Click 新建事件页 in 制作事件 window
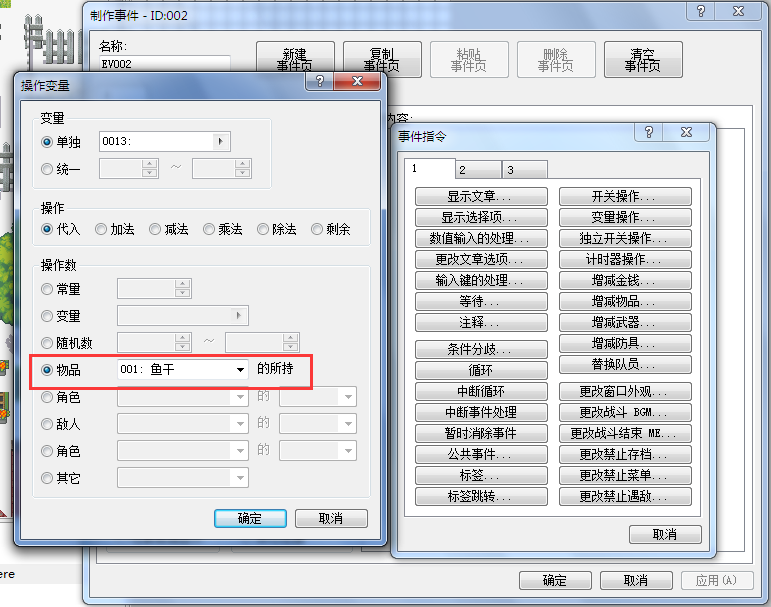This screenshot has height=607, width=771. [295, 60]
